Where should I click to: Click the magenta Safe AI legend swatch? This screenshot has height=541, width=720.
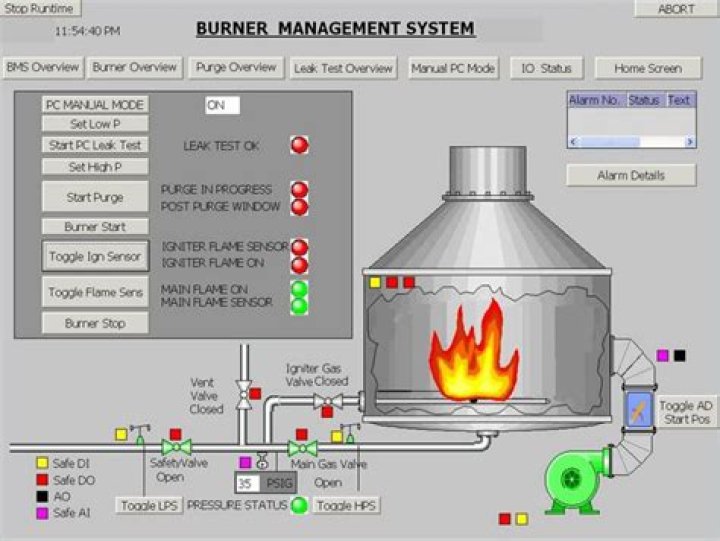pos(42,513)
